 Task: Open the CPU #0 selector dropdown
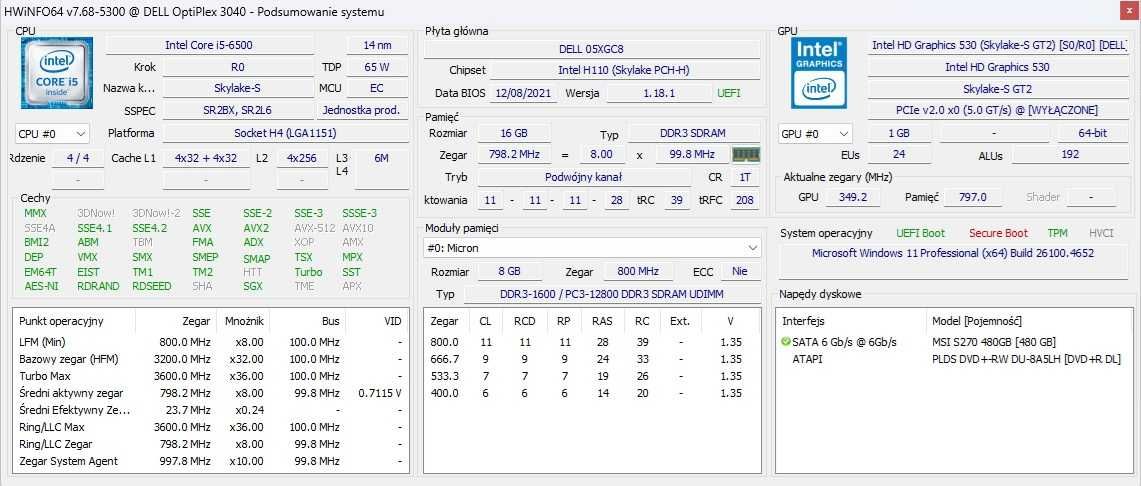click(x=52, y=134)
